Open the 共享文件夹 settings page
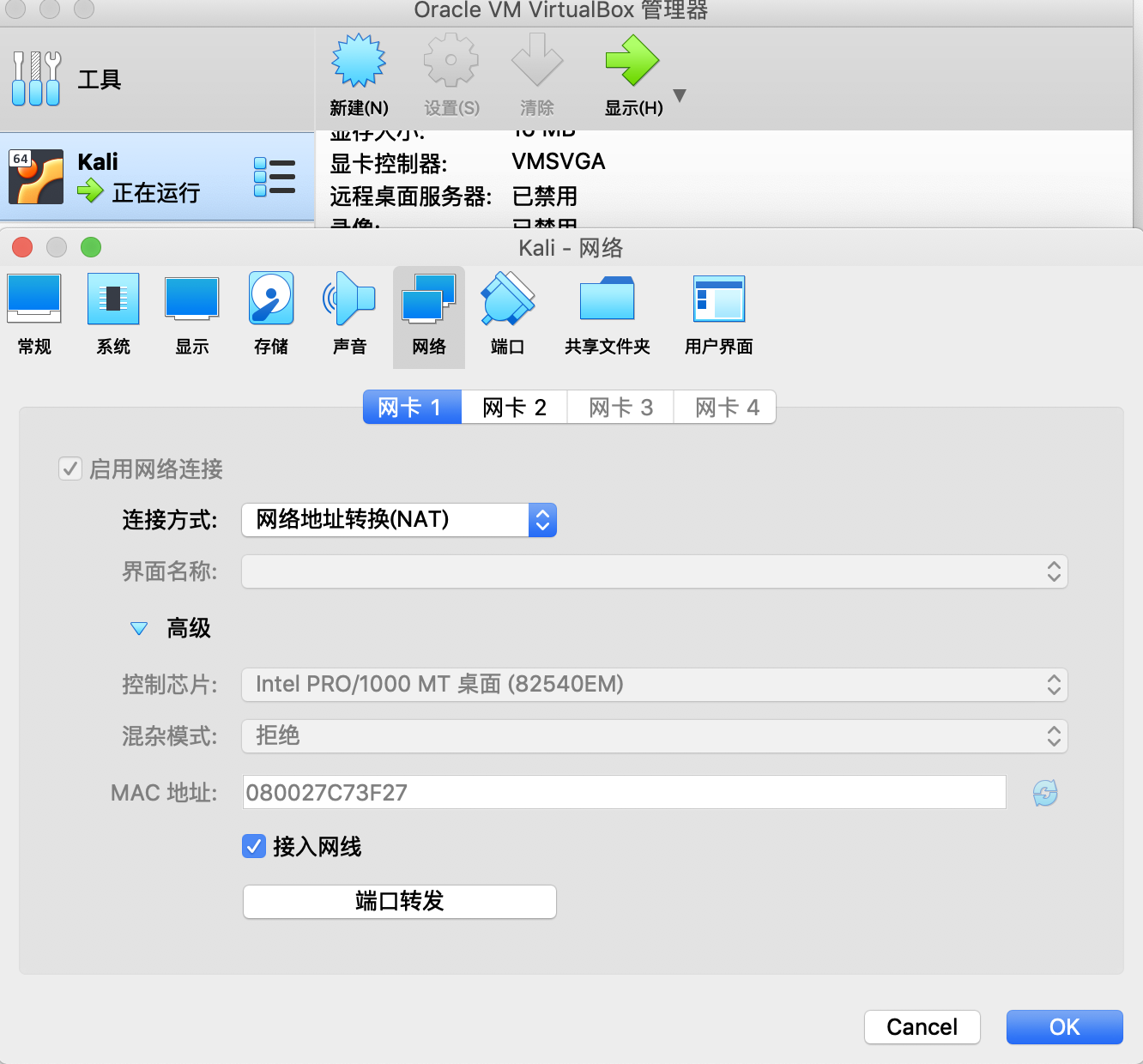This screenshot has height=1064, width=1143. 607,313
